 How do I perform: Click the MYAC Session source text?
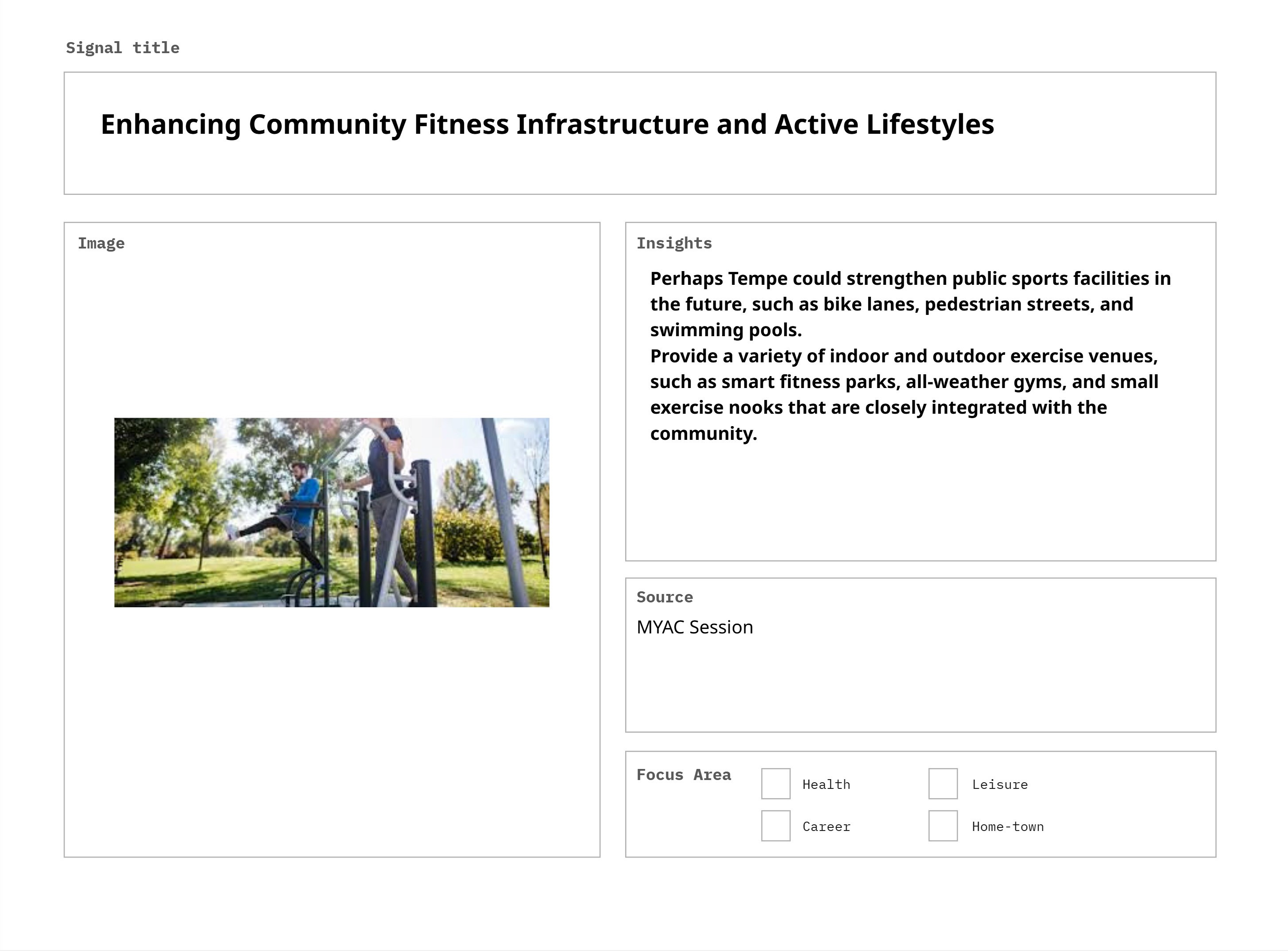tap(694, 627)
